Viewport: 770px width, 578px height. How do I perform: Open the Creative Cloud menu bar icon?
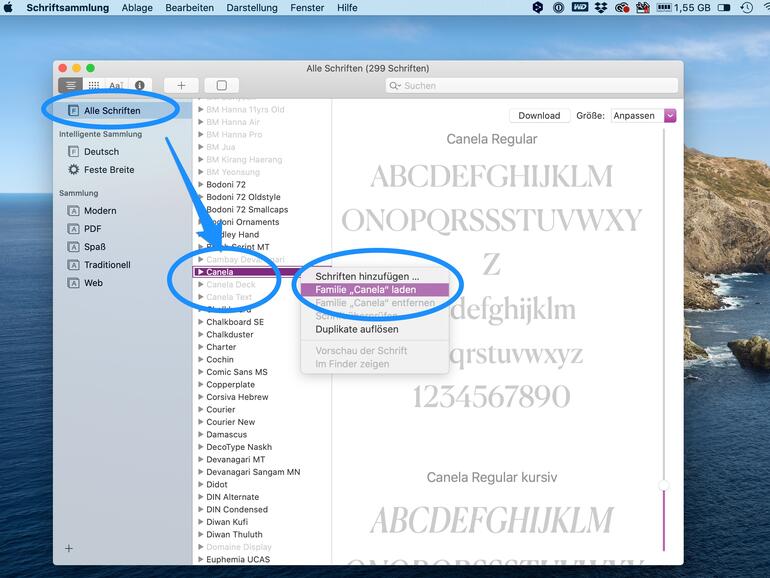pyautogui.click(x=622, y=7)
